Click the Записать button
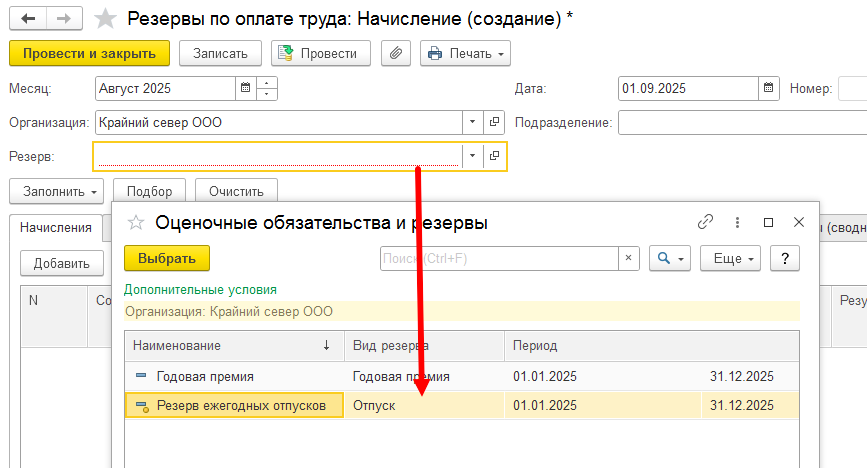Viewport: 867px width, 468px height. [220, 54]
